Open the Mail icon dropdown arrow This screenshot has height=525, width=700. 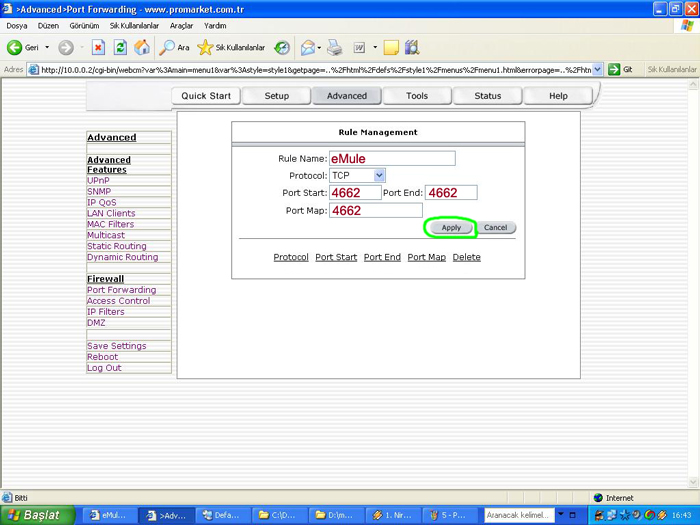click(x=319, y=47)
